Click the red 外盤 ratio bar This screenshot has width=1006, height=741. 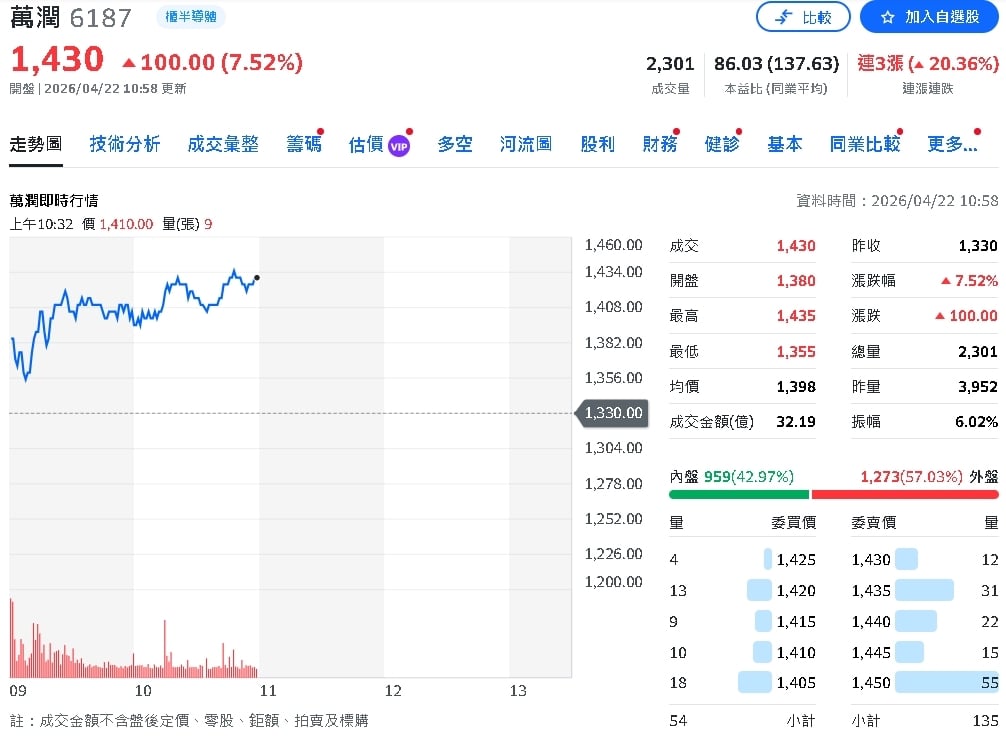904,494
